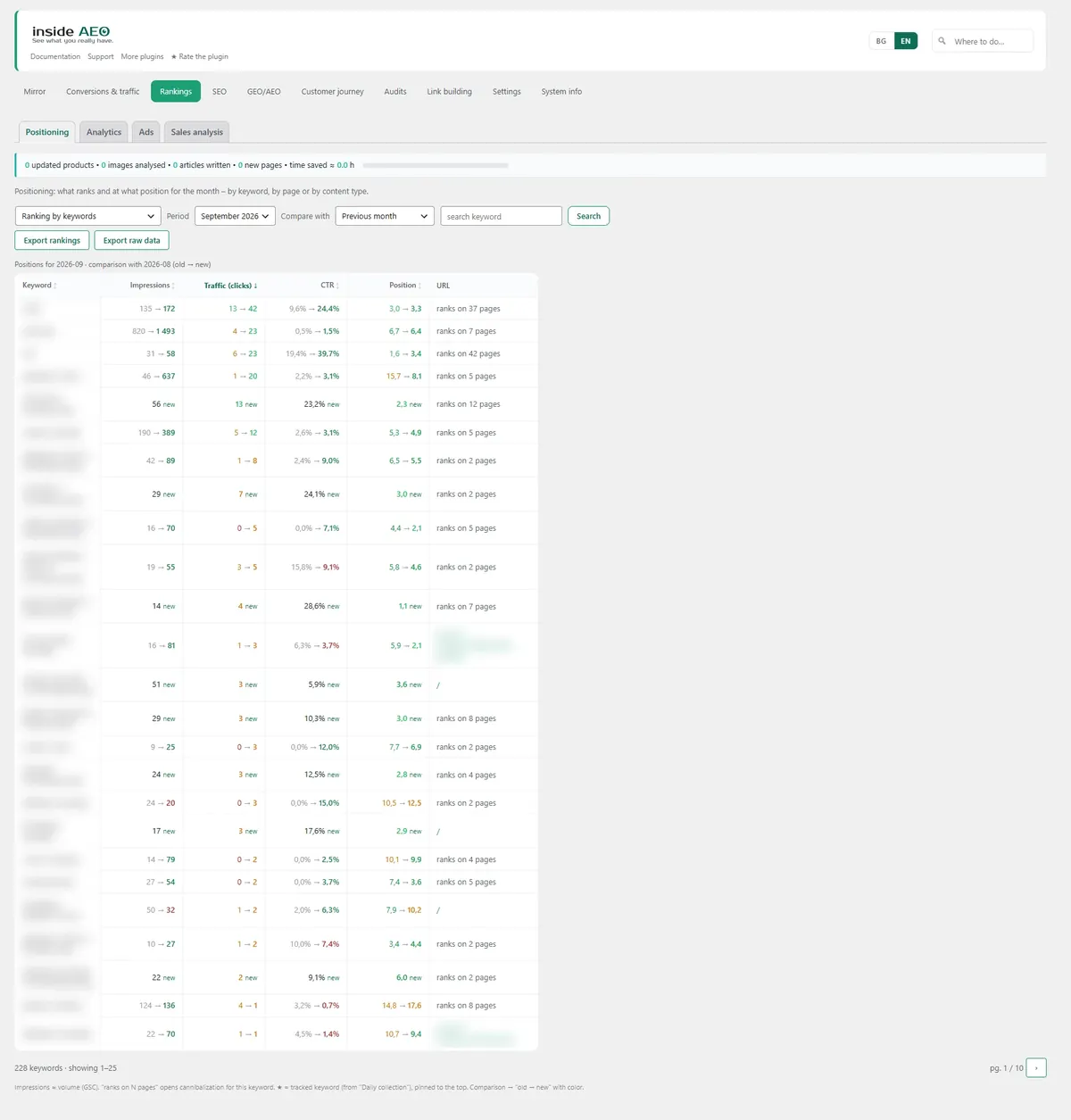
Task: Select the Positioning tab
Action: [x=47, y=132]
